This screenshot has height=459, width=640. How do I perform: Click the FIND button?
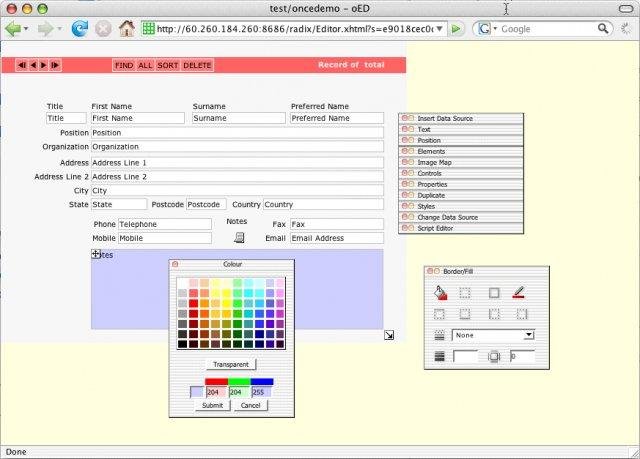pos(124,65)
